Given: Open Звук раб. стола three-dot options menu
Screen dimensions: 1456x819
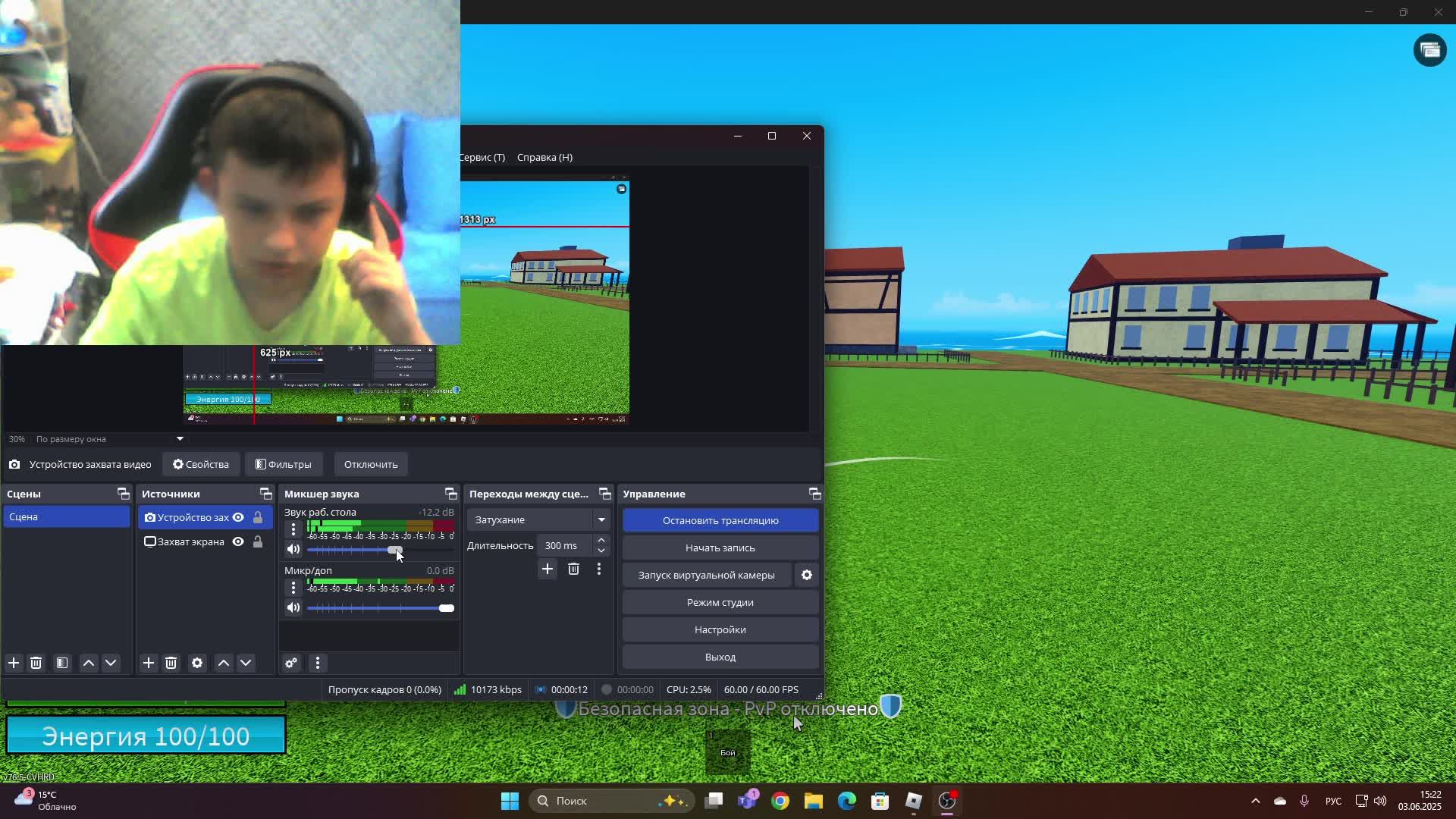Looking at the screenshot, I should 293,529.
